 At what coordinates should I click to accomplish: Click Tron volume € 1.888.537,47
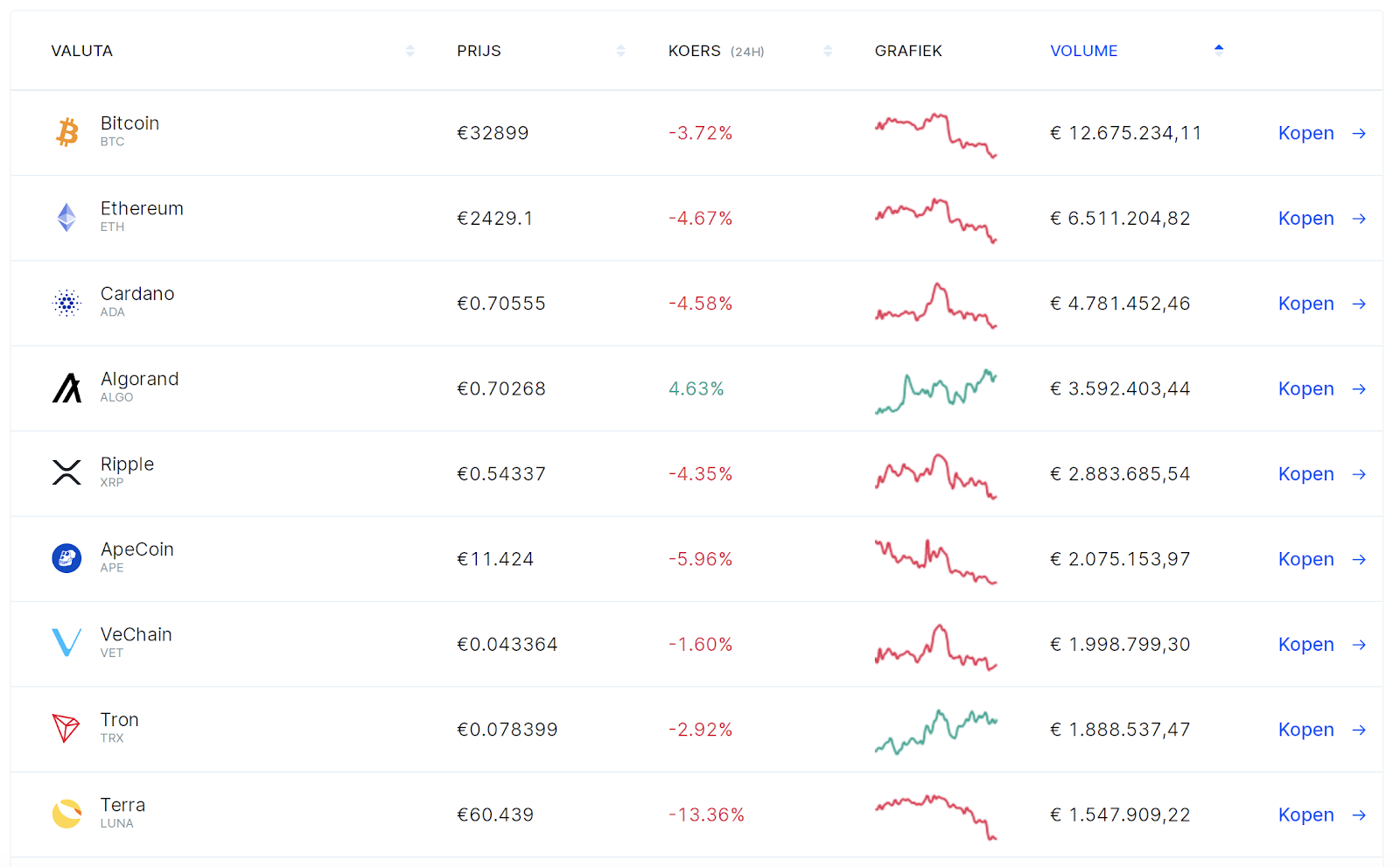pyautogui.click(x=1120, y=730)
